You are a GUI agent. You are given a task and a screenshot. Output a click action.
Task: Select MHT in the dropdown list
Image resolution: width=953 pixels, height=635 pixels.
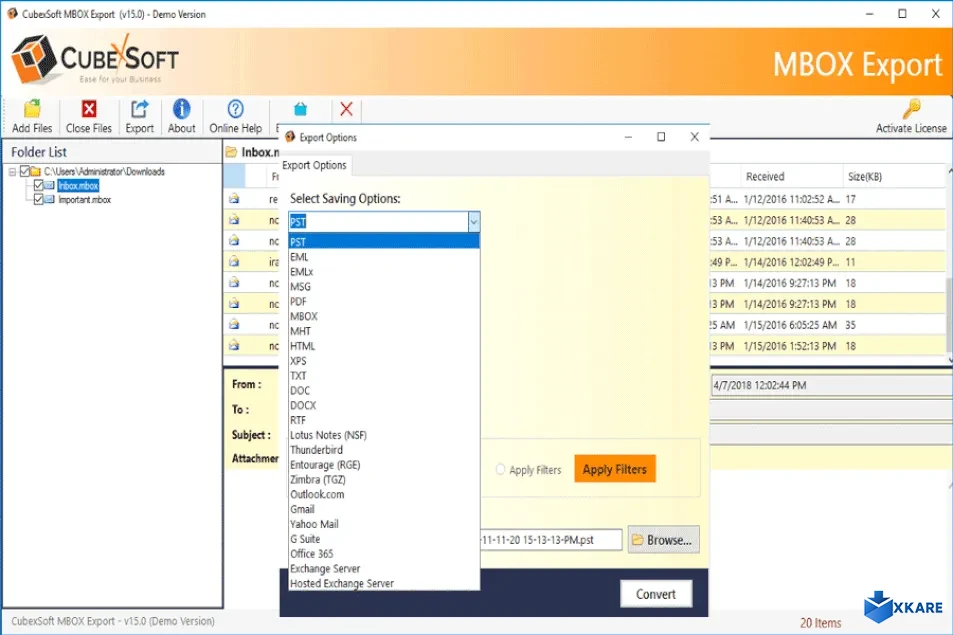click(x=384, y=331)
